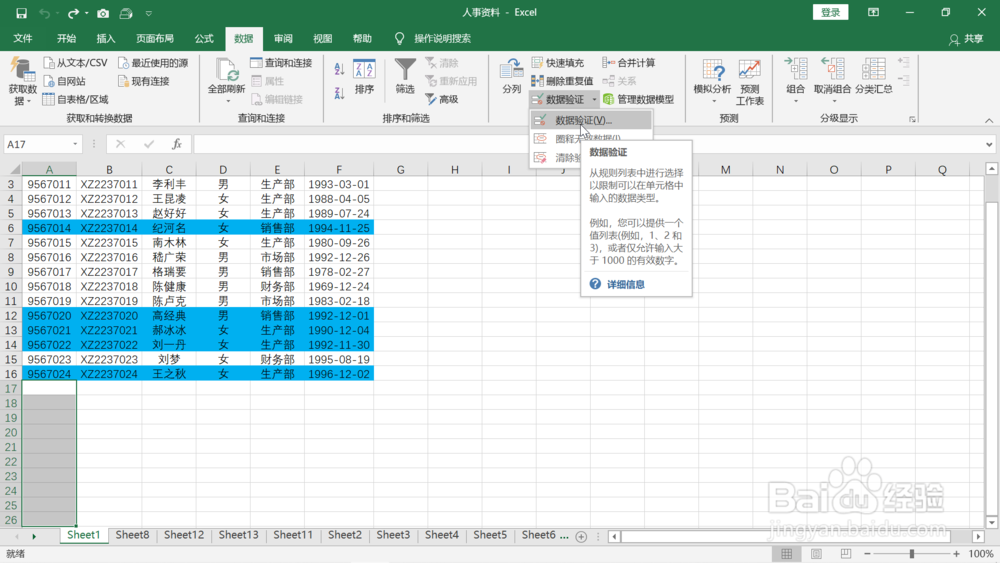The width and height of the screenshot is (1000, 563).
Task: Create a Forecast Sheet
Action: tap(749, 81)
